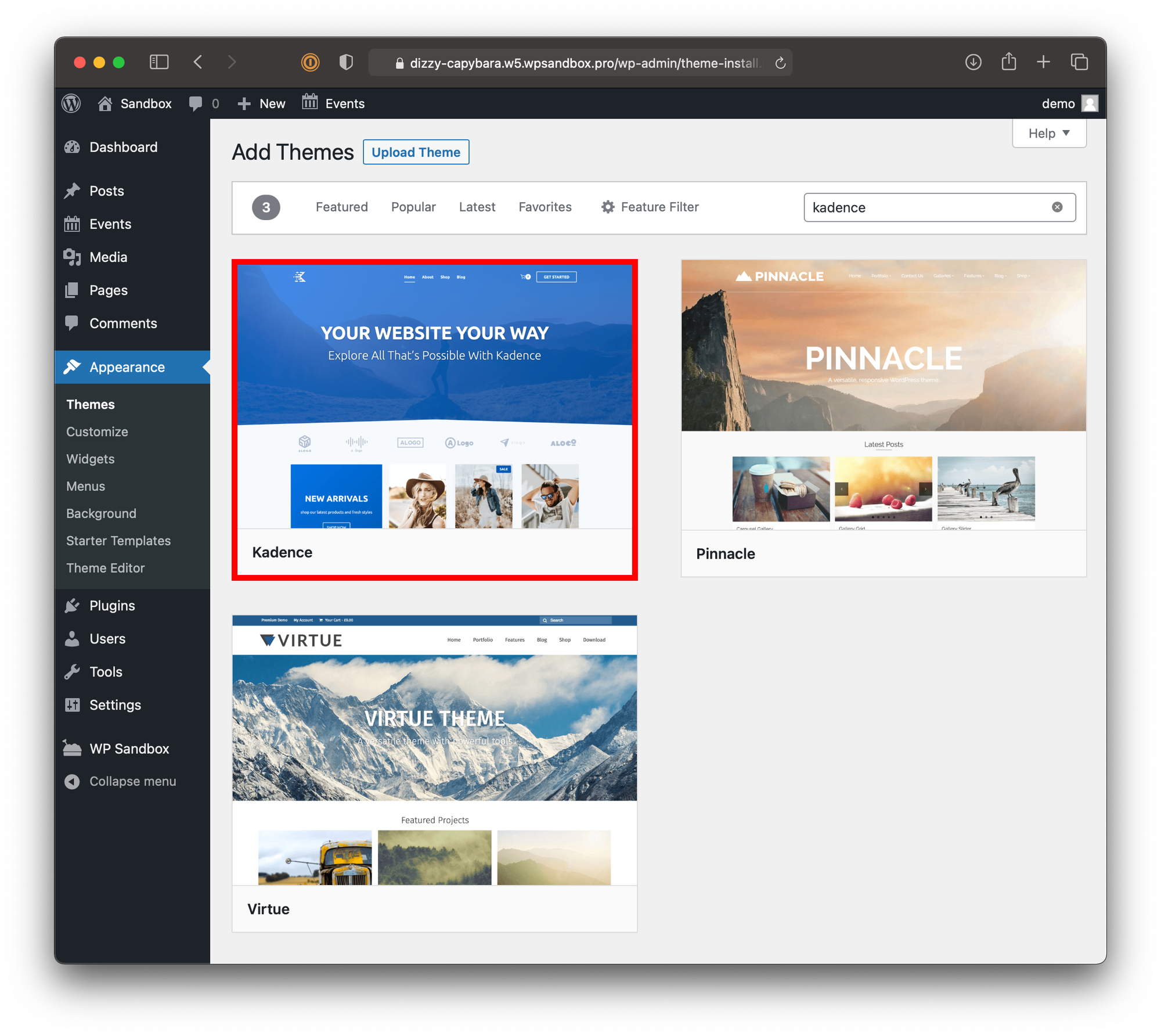Click the Plugins plug icon in sidebar
This screenshot has width=1161, height=1036.
pos(73,606)
